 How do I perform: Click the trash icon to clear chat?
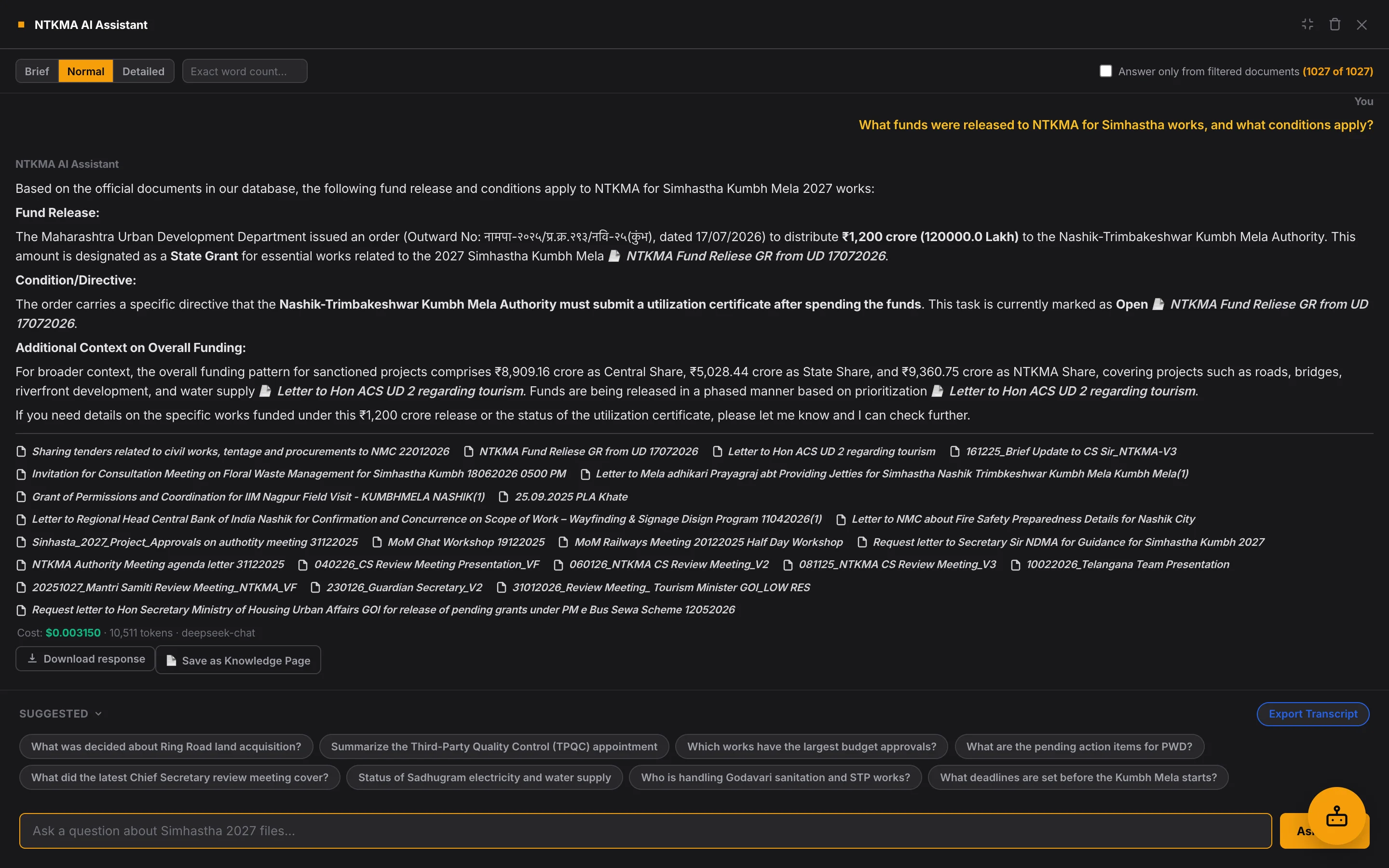coord(1335,24)
